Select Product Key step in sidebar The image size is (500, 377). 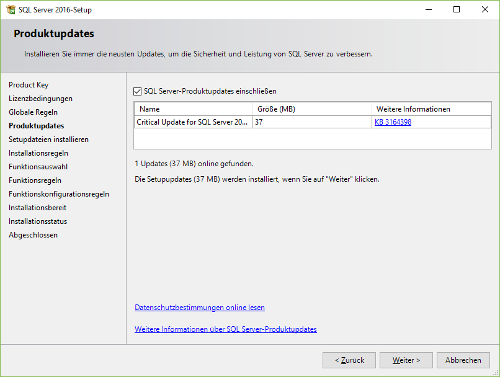point(29,85)
